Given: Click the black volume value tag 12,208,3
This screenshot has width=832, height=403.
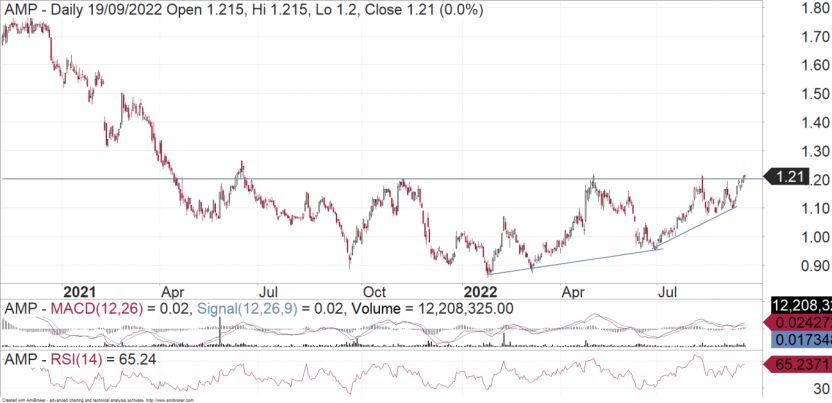Looking at the screenshot, I should (x=800, y=305).
